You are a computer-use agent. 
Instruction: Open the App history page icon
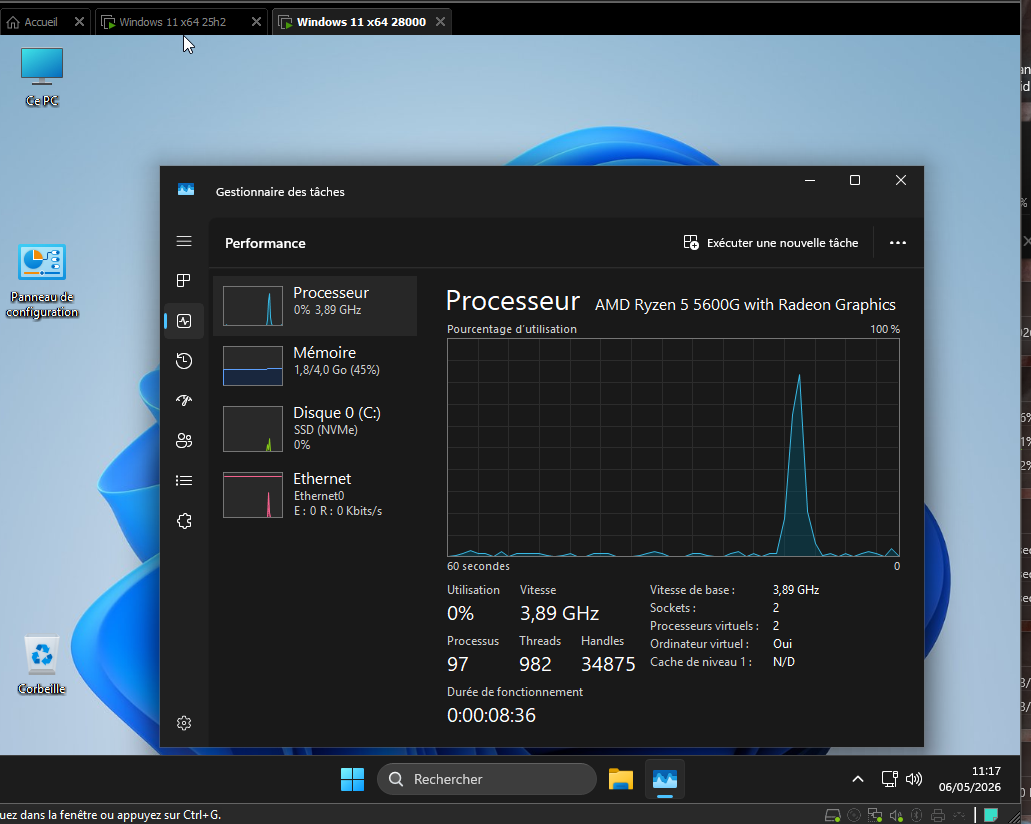click(184, 360)
